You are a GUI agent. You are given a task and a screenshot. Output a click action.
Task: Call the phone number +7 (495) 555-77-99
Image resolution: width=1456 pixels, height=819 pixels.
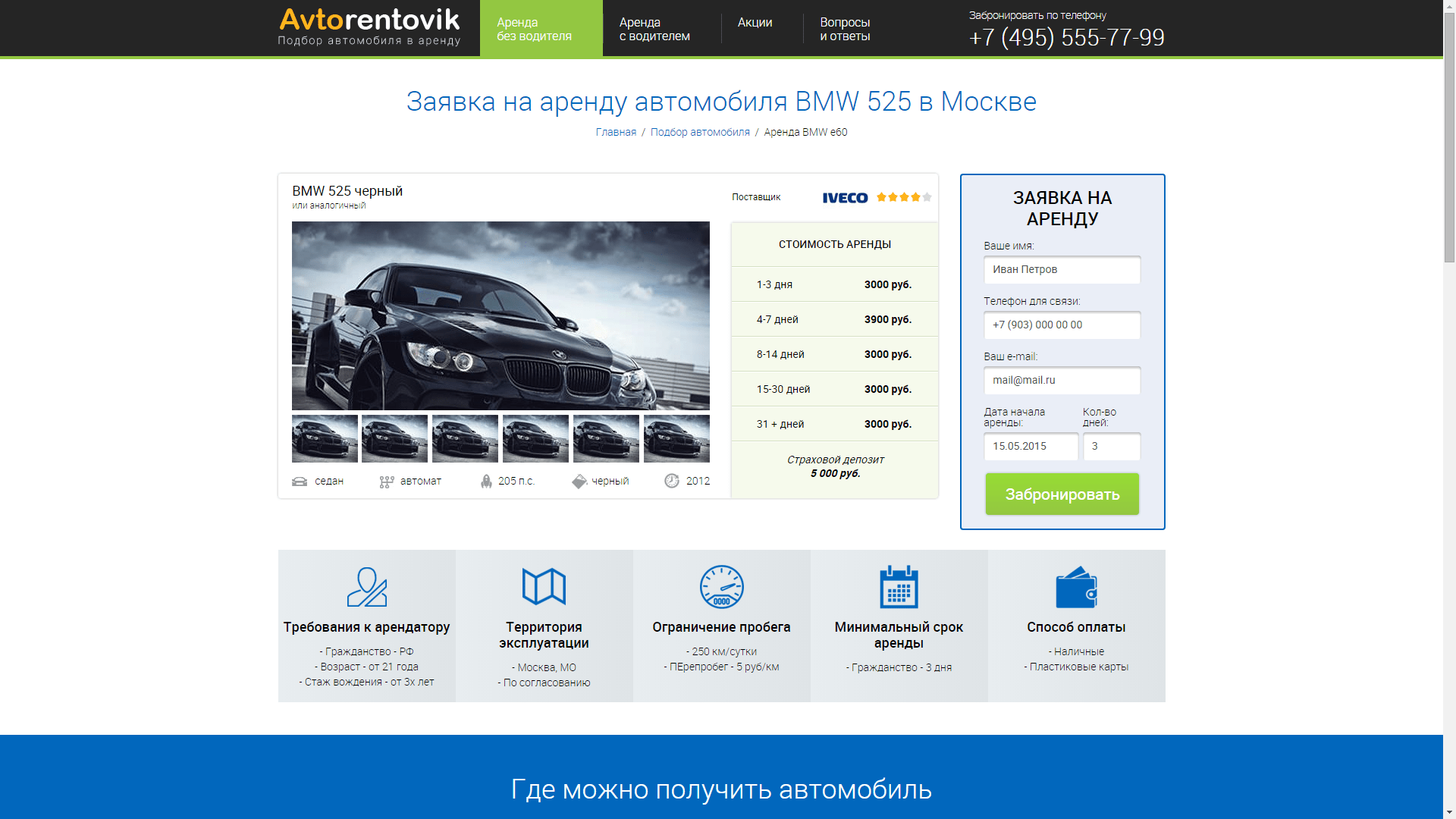coord(1066,37)
